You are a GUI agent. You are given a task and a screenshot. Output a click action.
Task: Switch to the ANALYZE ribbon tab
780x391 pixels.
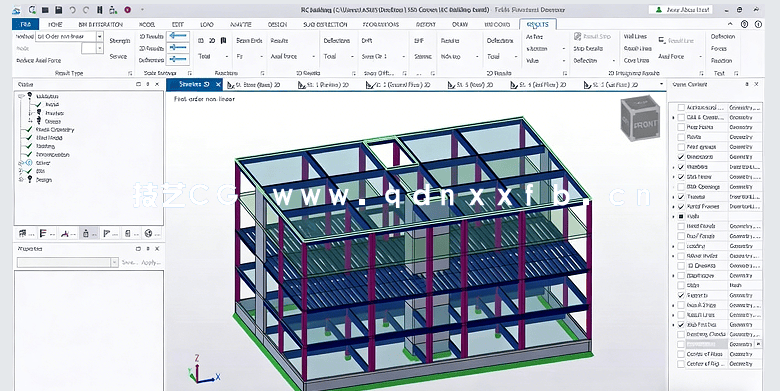241,24
